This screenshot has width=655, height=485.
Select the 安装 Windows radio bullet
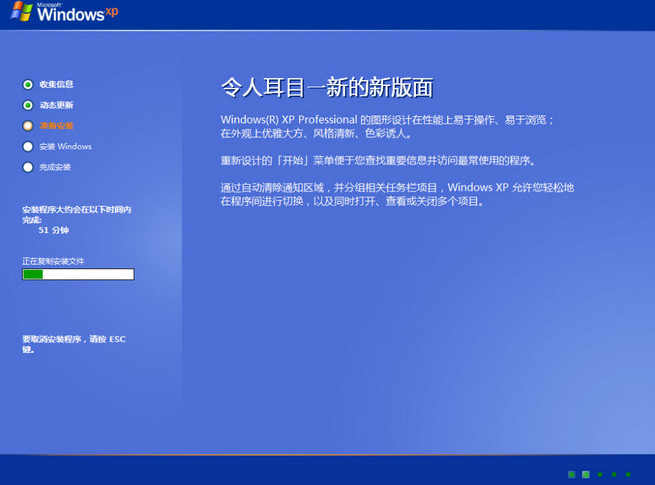[x=27, y=147]
